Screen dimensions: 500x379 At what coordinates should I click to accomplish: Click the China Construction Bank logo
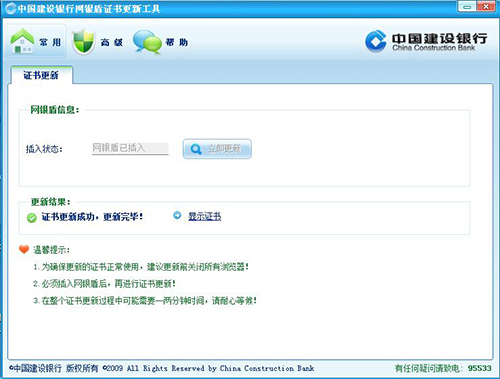coord(426,41)
